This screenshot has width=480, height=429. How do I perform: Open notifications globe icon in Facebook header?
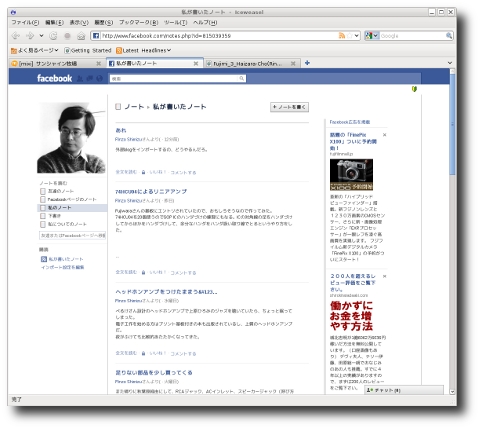99,79
